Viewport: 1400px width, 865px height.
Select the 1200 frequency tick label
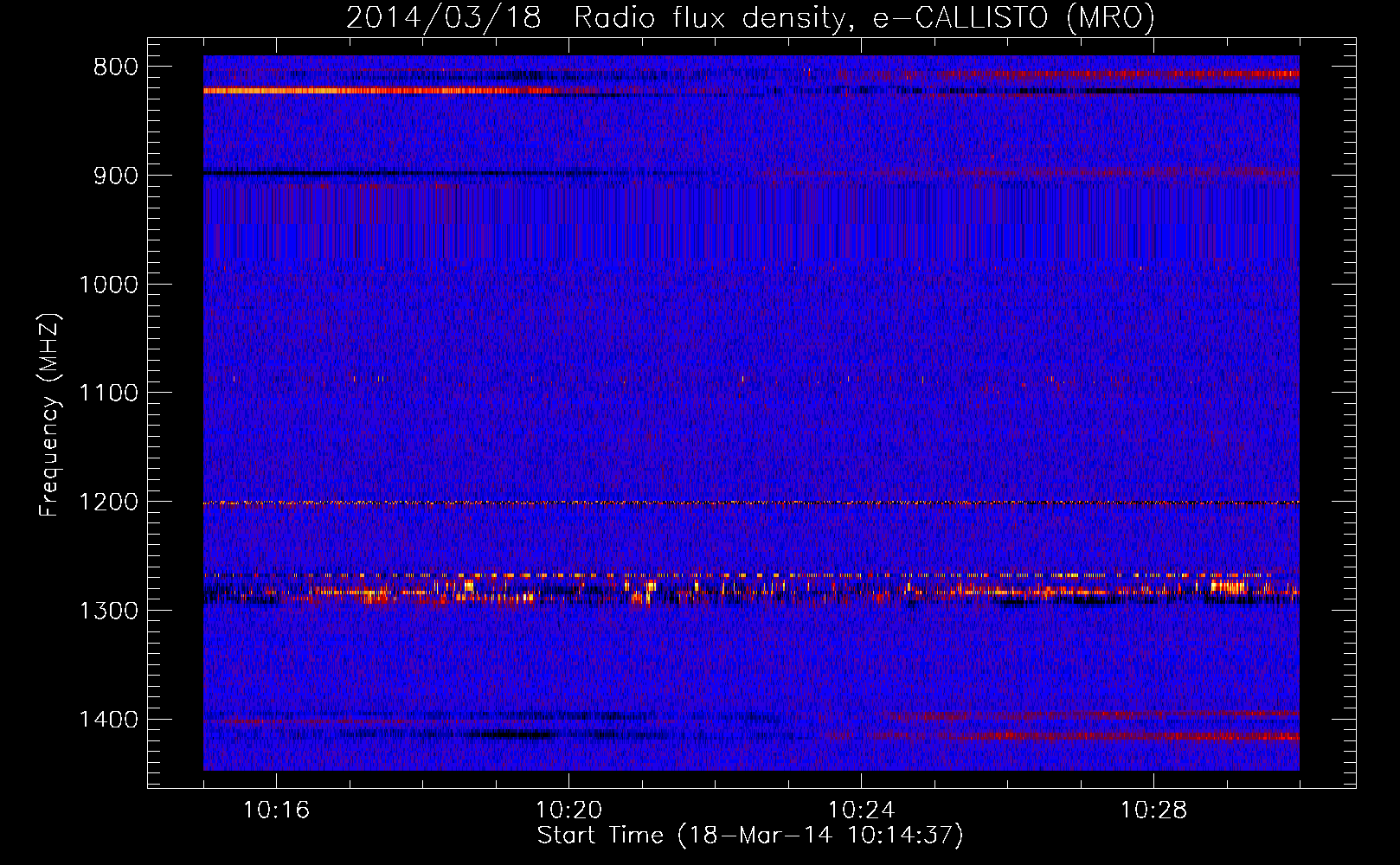[x=108, y=503]
